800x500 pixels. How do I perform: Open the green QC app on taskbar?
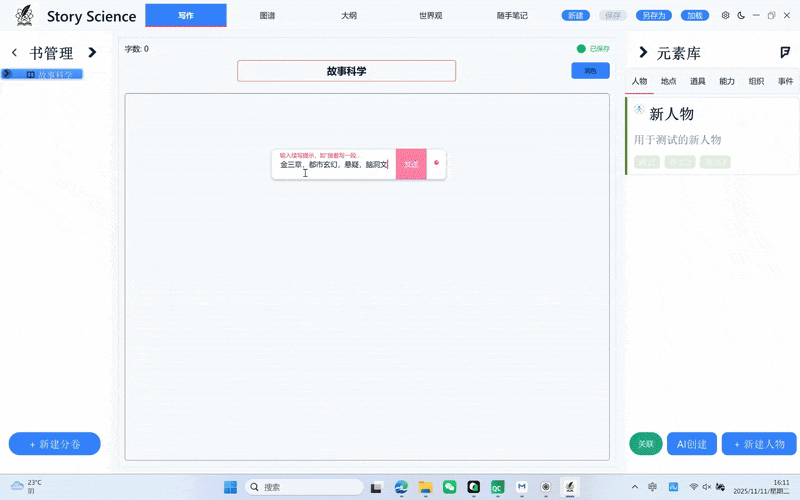pyautogui.click(x=497, y=487)
